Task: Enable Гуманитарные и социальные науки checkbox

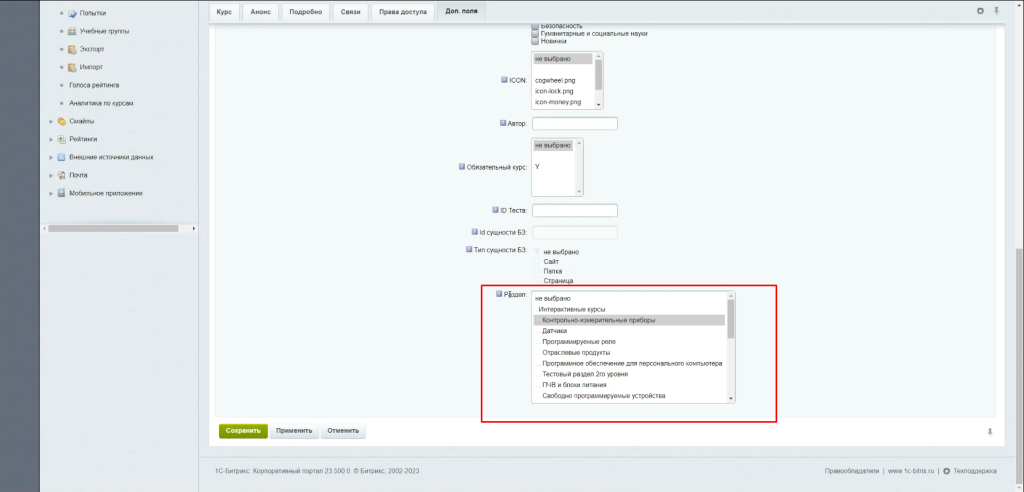Action: click(535, 33)
